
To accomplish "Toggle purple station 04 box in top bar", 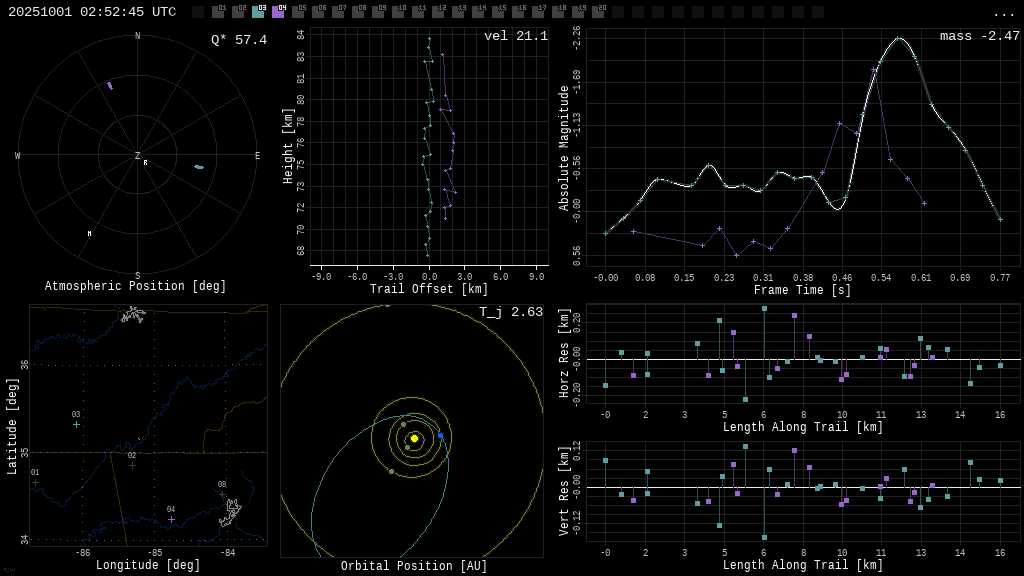I will click(x=278, y=12).
